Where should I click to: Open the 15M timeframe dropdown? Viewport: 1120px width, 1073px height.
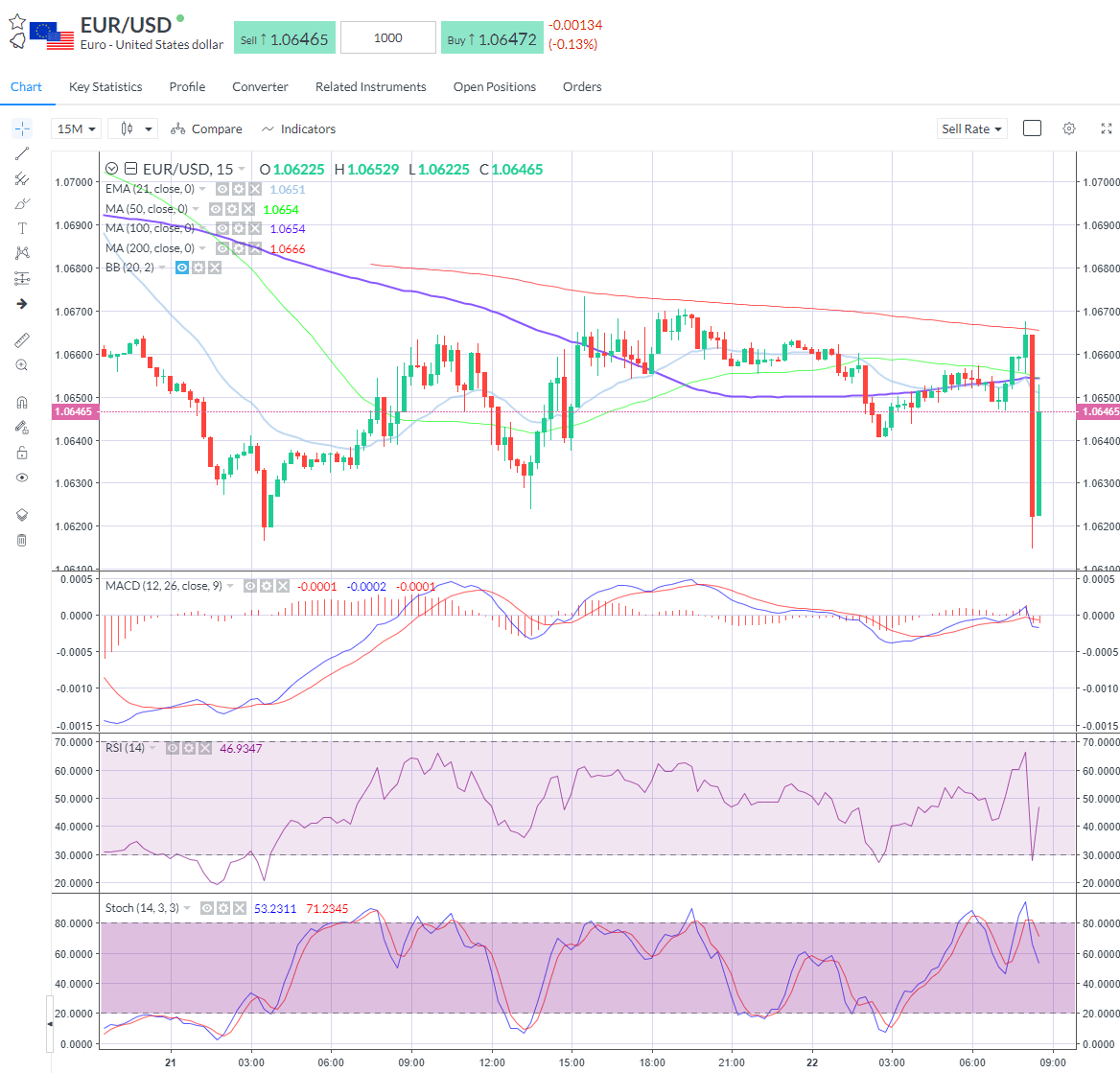coord(77,128)
